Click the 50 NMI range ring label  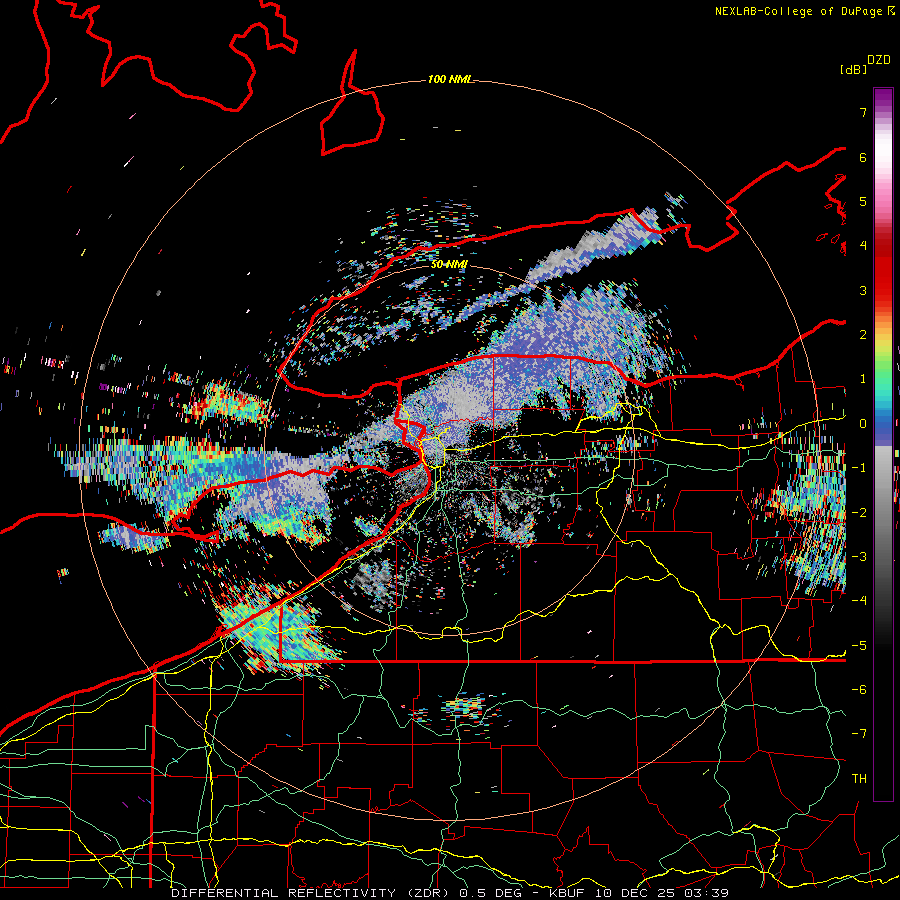click(x=449, y=265)
